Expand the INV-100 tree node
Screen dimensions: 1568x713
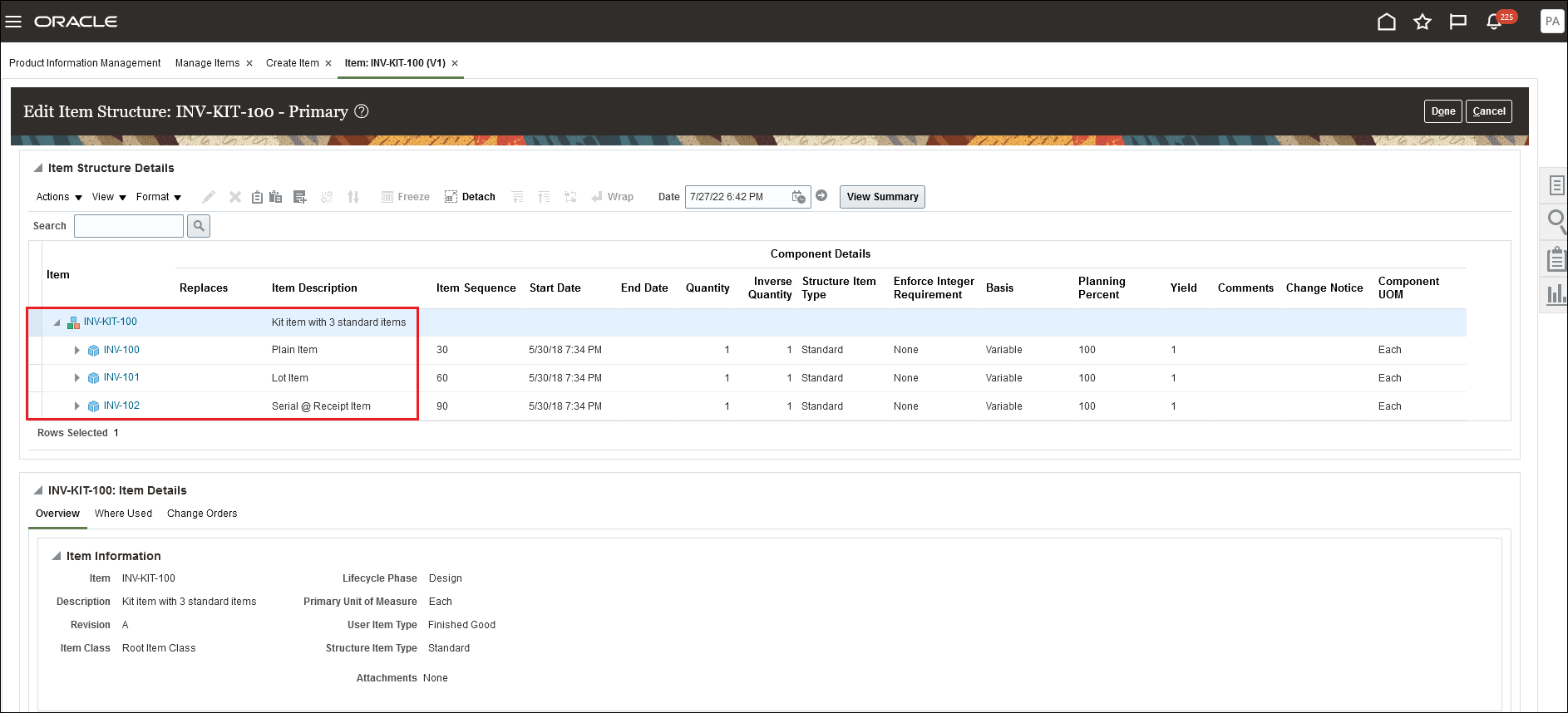(x=77, y=351)
